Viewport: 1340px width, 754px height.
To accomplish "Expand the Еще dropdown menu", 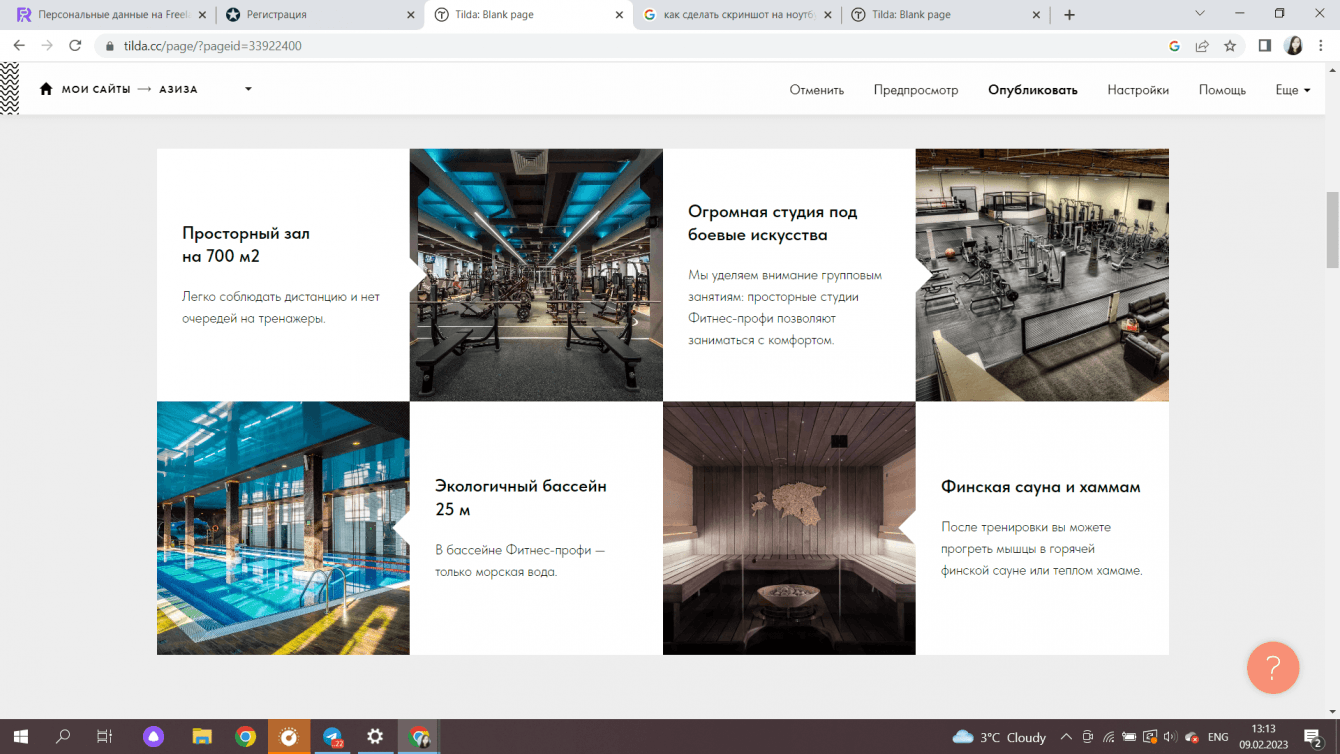I will pyautogui.click(x=1293, y=90).
